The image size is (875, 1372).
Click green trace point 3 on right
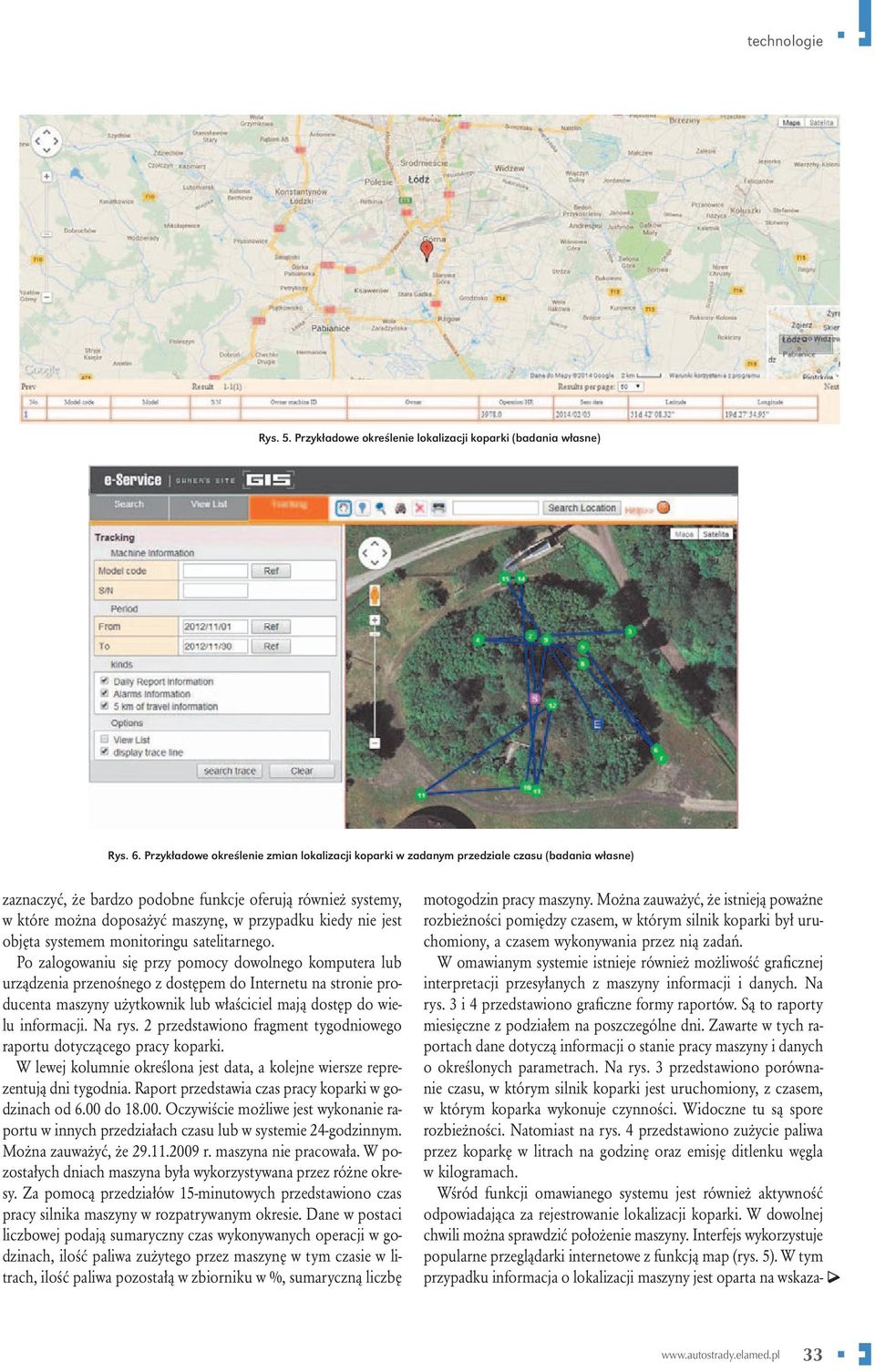coord(630,630)
